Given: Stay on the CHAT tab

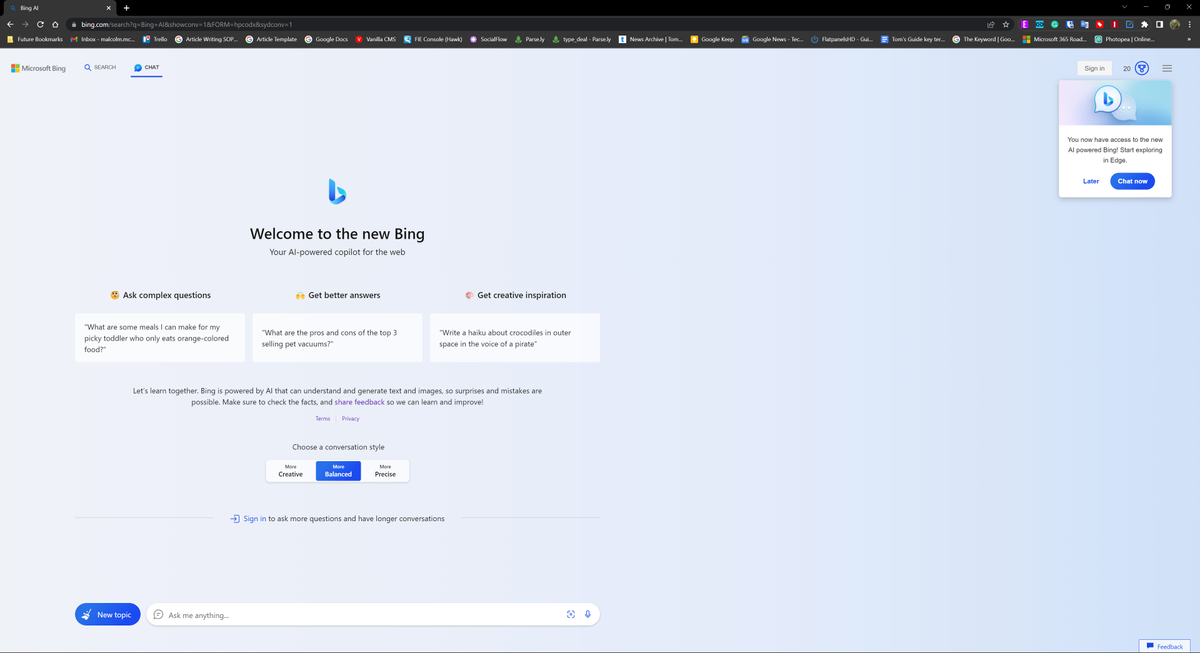Looking at the screenshot, I should (146, 67).
